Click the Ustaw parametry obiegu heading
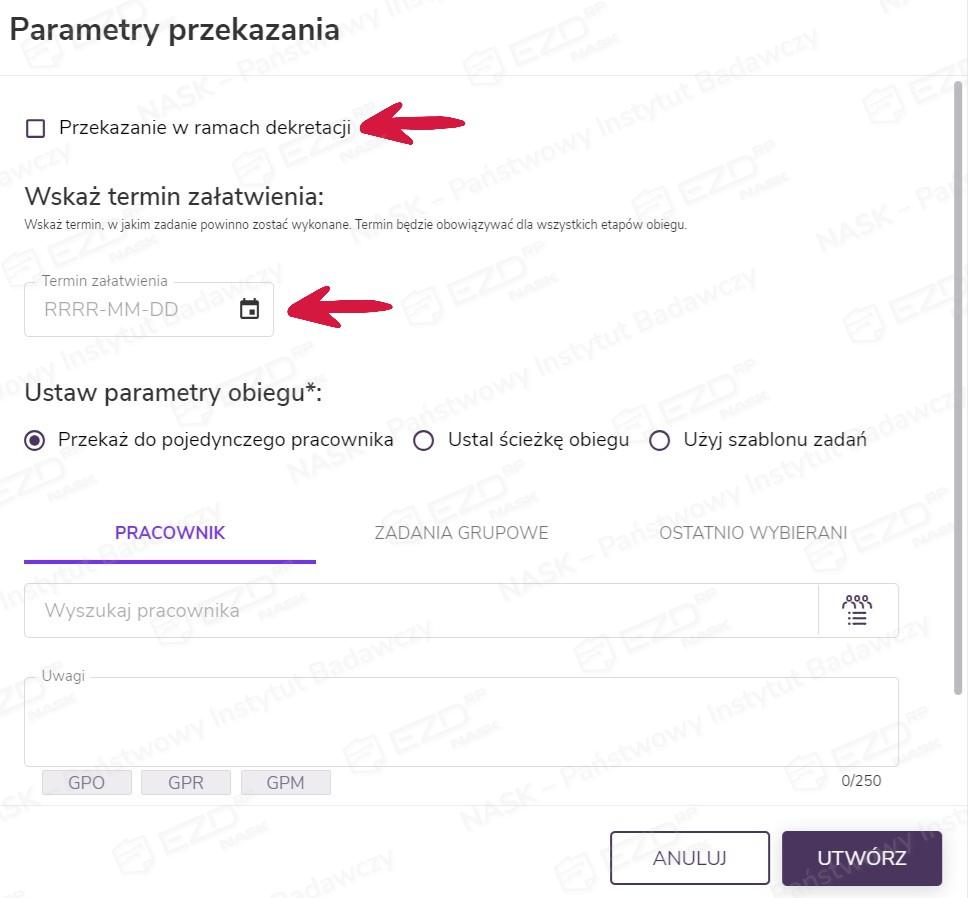Viewport: 968px width, 898px height. [x=173, y=393]
